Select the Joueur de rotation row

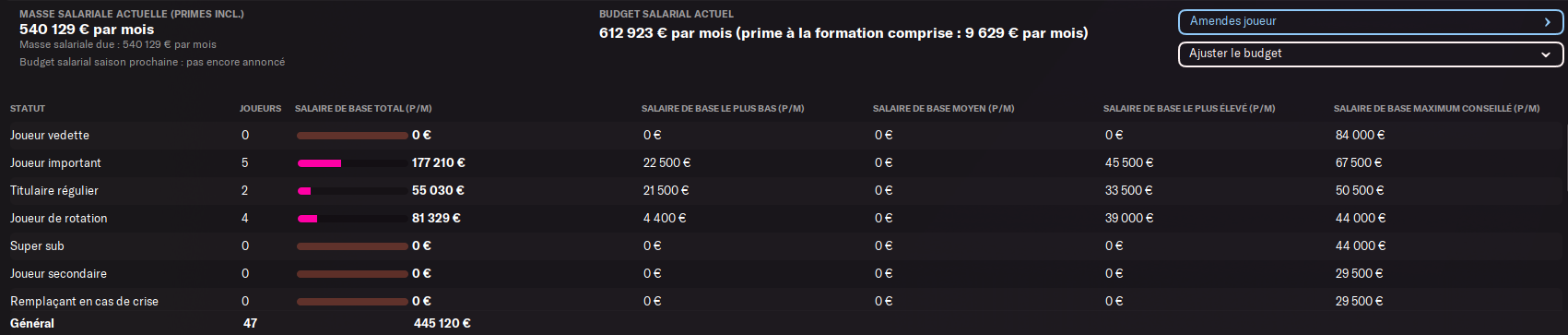click(784, 219)
